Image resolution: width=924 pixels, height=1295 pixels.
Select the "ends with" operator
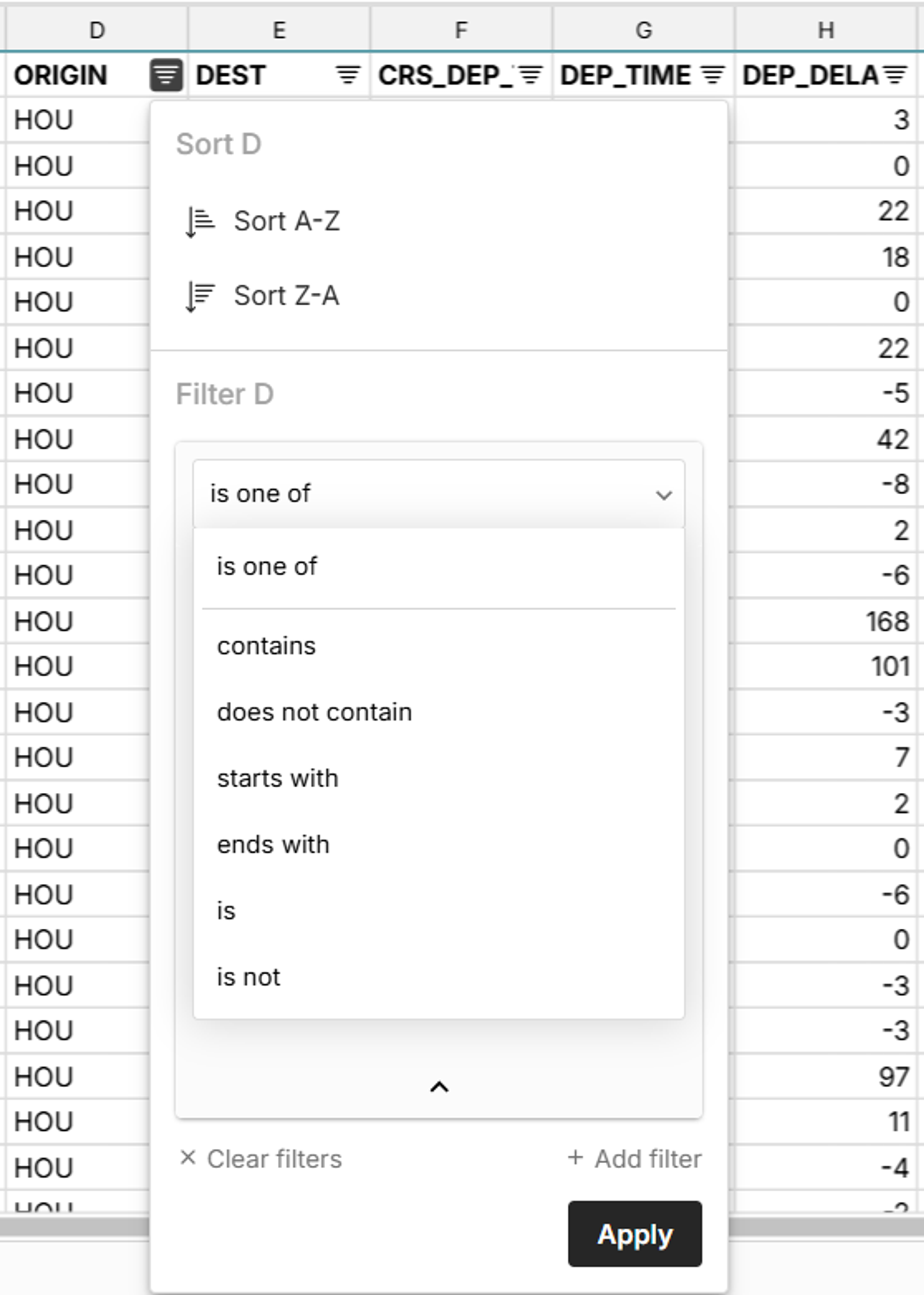(273, 844)
